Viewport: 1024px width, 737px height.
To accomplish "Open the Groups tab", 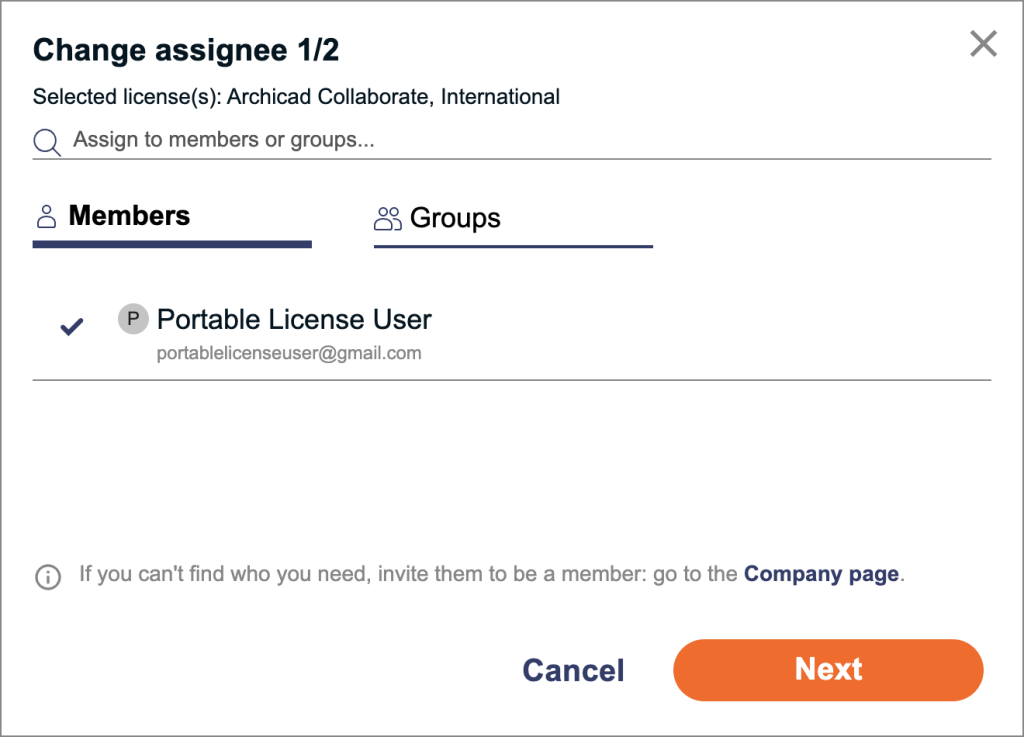I will (x=455, y=218).
